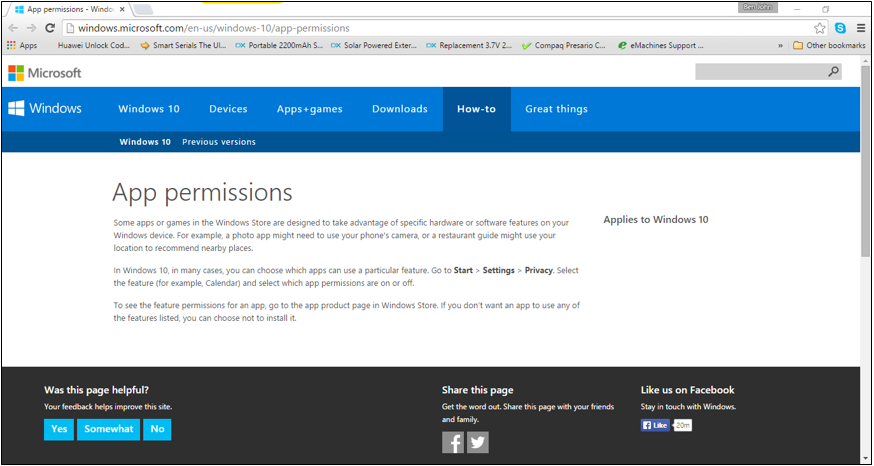Share page via Twitter icon
Screen dimensions: 874x466
(x=478, y=442)
